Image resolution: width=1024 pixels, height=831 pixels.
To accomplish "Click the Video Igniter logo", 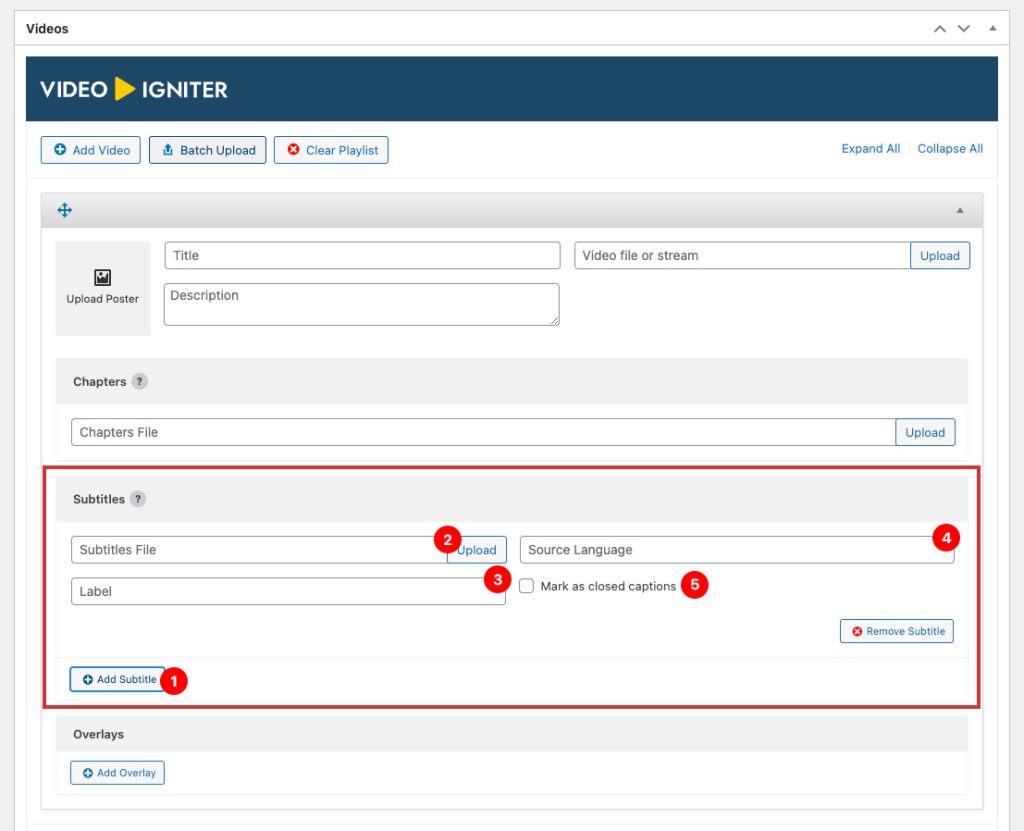I will click(134, 89).
